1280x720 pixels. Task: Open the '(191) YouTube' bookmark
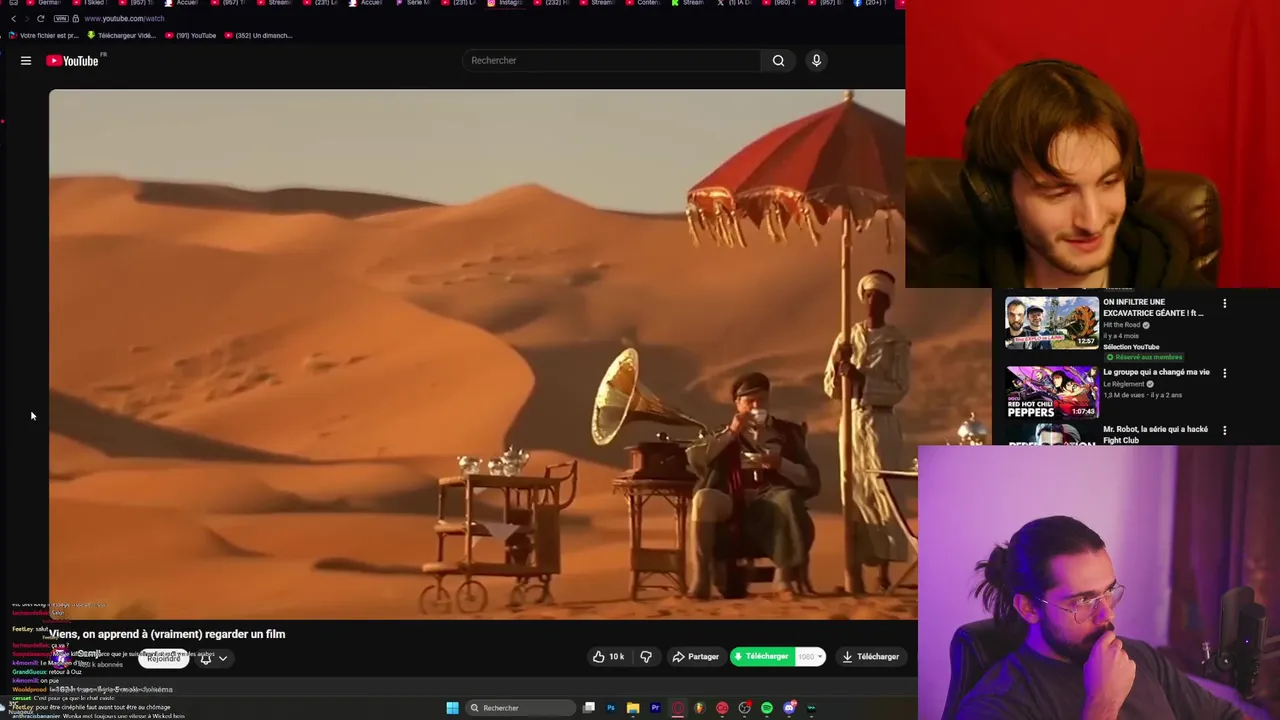[191, 36]
